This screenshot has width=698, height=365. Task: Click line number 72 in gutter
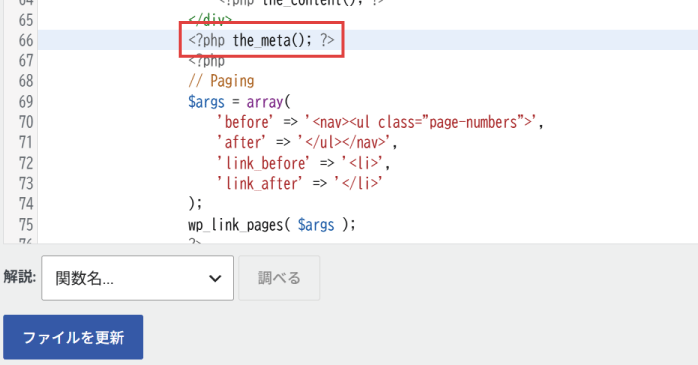pos(26,163)
